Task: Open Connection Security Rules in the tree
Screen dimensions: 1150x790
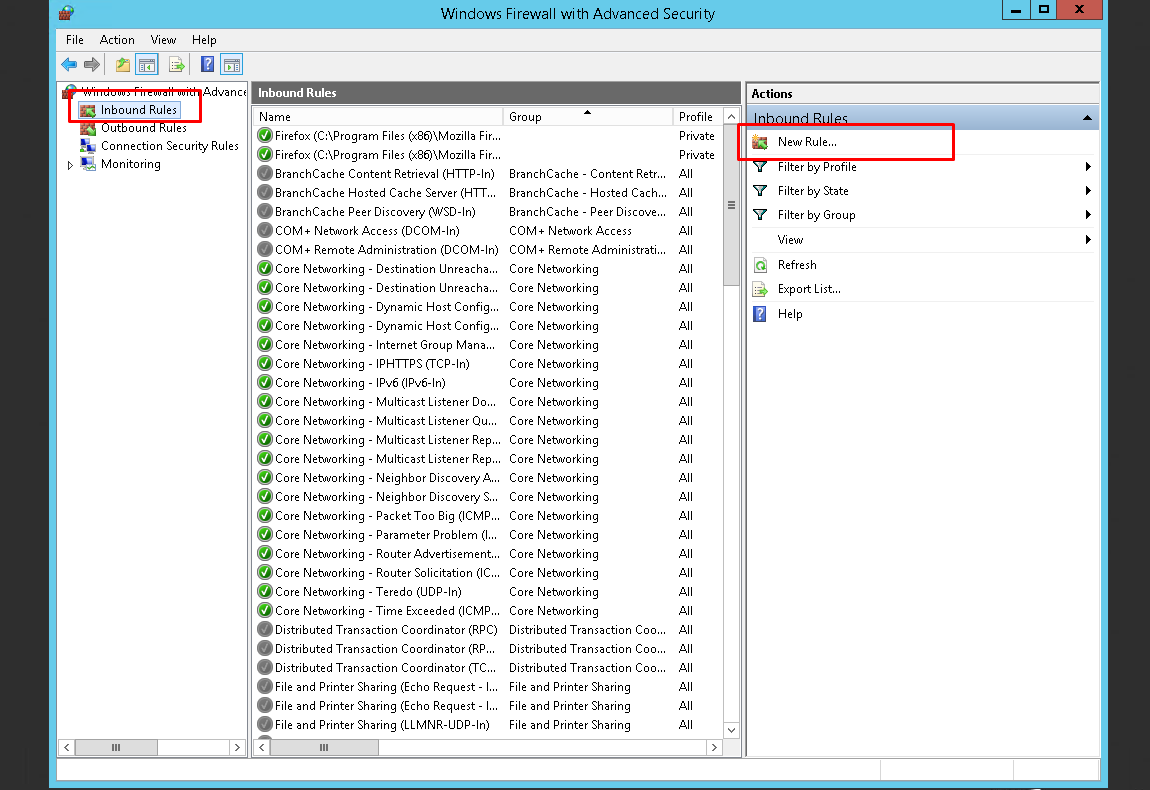Action: [x=169, y=146]
